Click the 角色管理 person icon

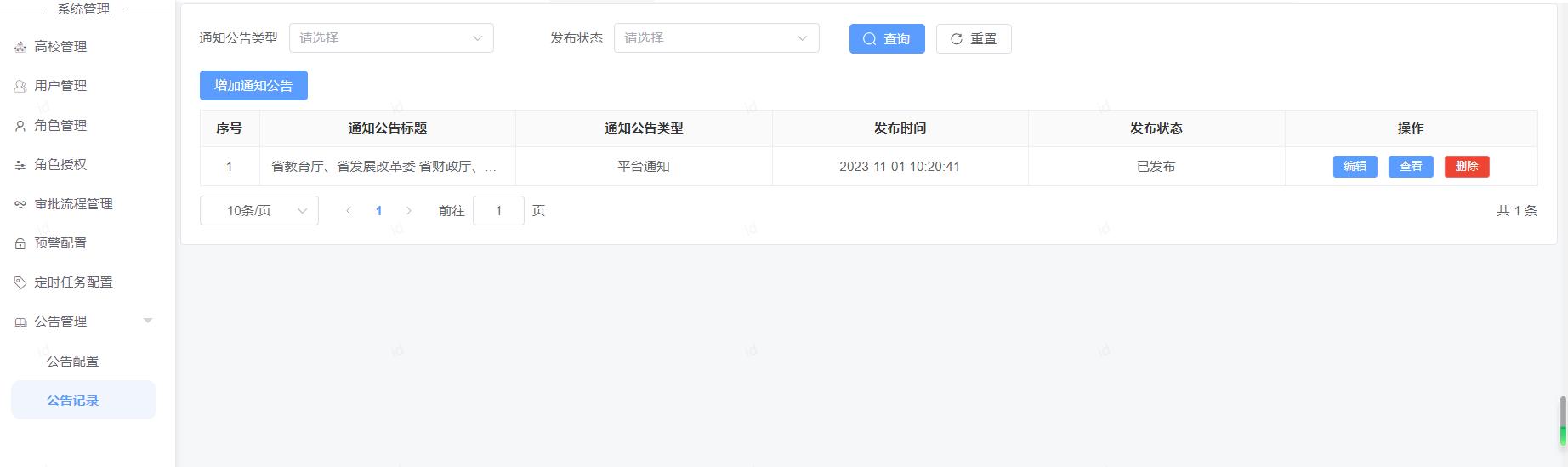click(x=20, y=126)
